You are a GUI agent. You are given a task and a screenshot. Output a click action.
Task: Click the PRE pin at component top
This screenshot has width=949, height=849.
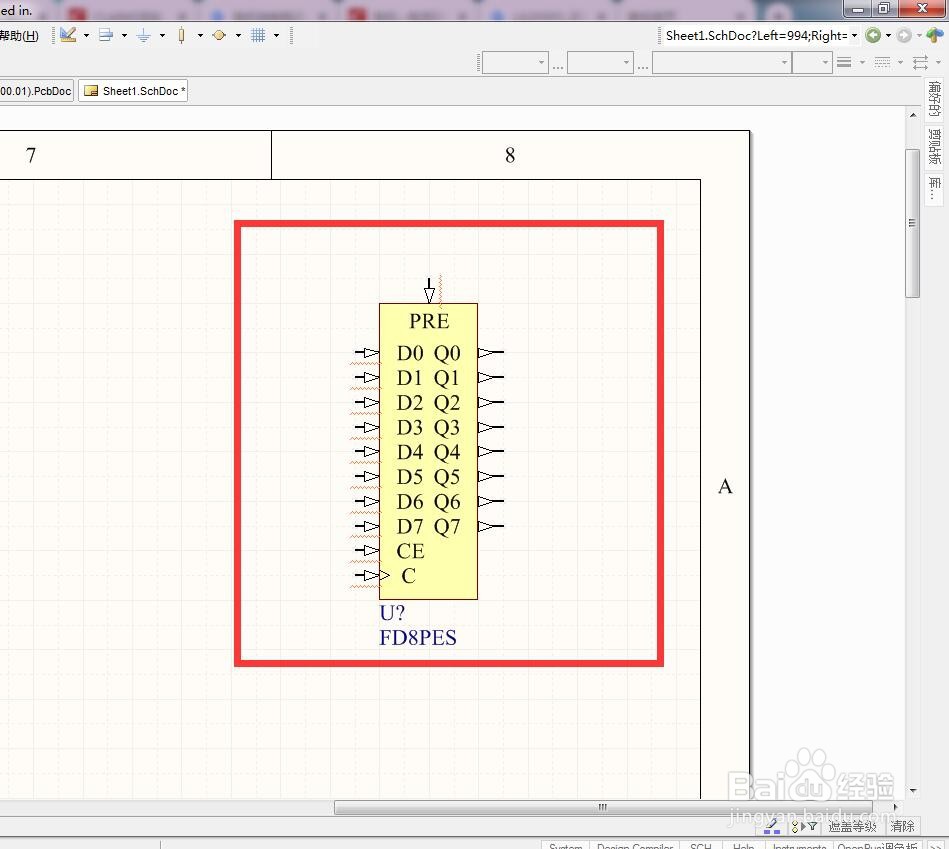pos(429,290)
